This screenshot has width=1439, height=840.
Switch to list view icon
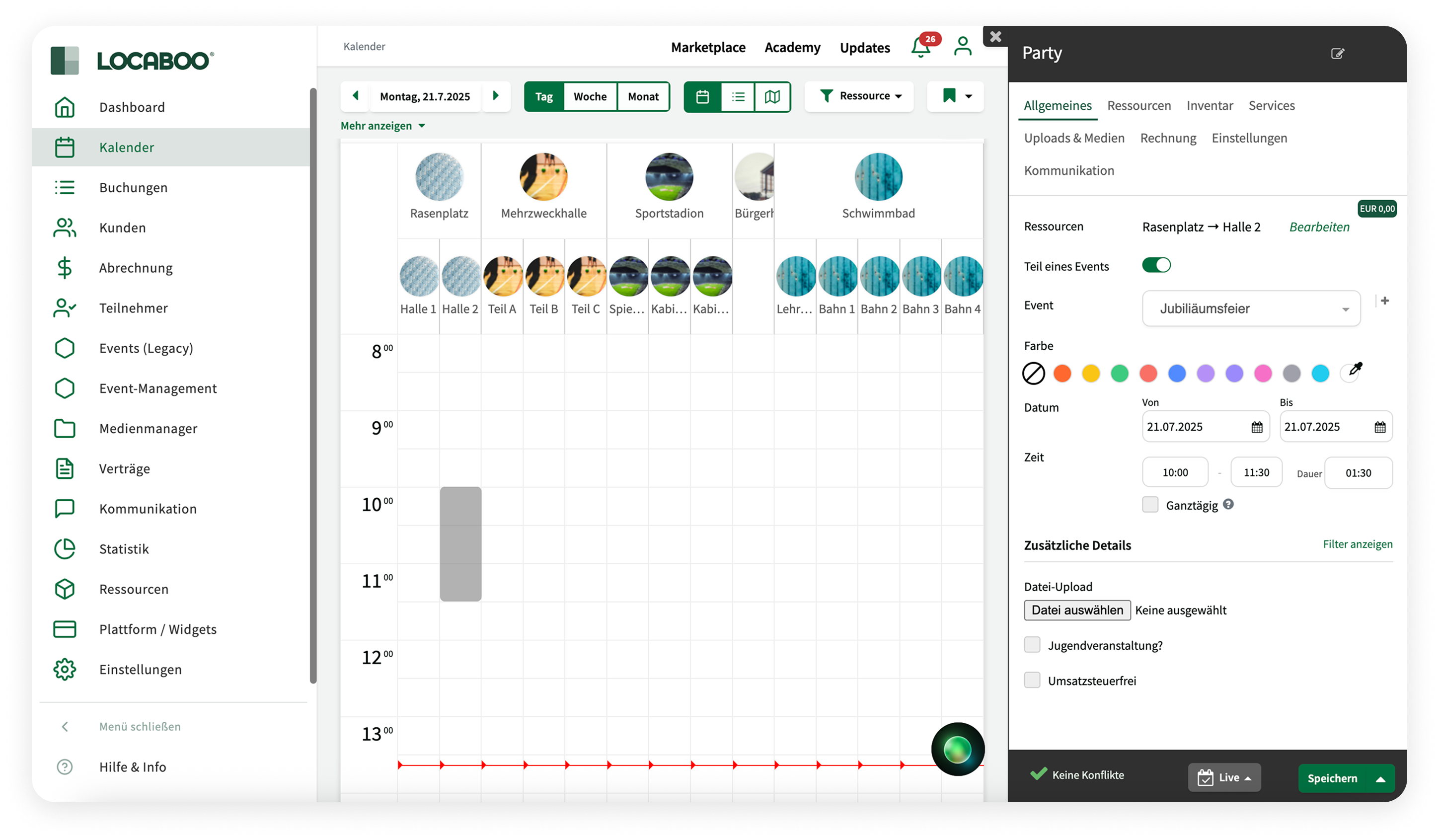tap(738, 96)
